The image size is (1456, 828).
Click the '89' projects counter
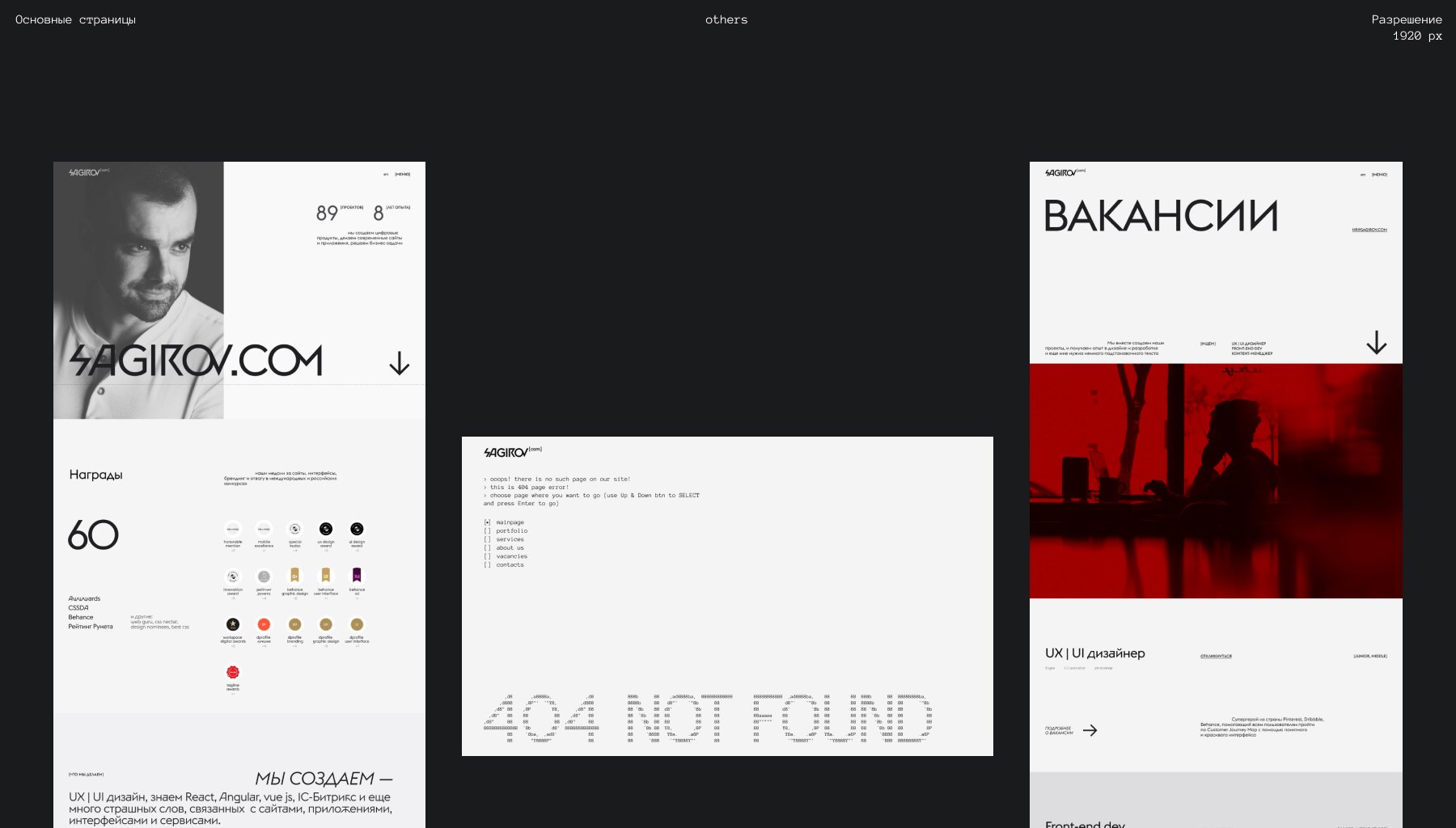click(x=327, y=213)
